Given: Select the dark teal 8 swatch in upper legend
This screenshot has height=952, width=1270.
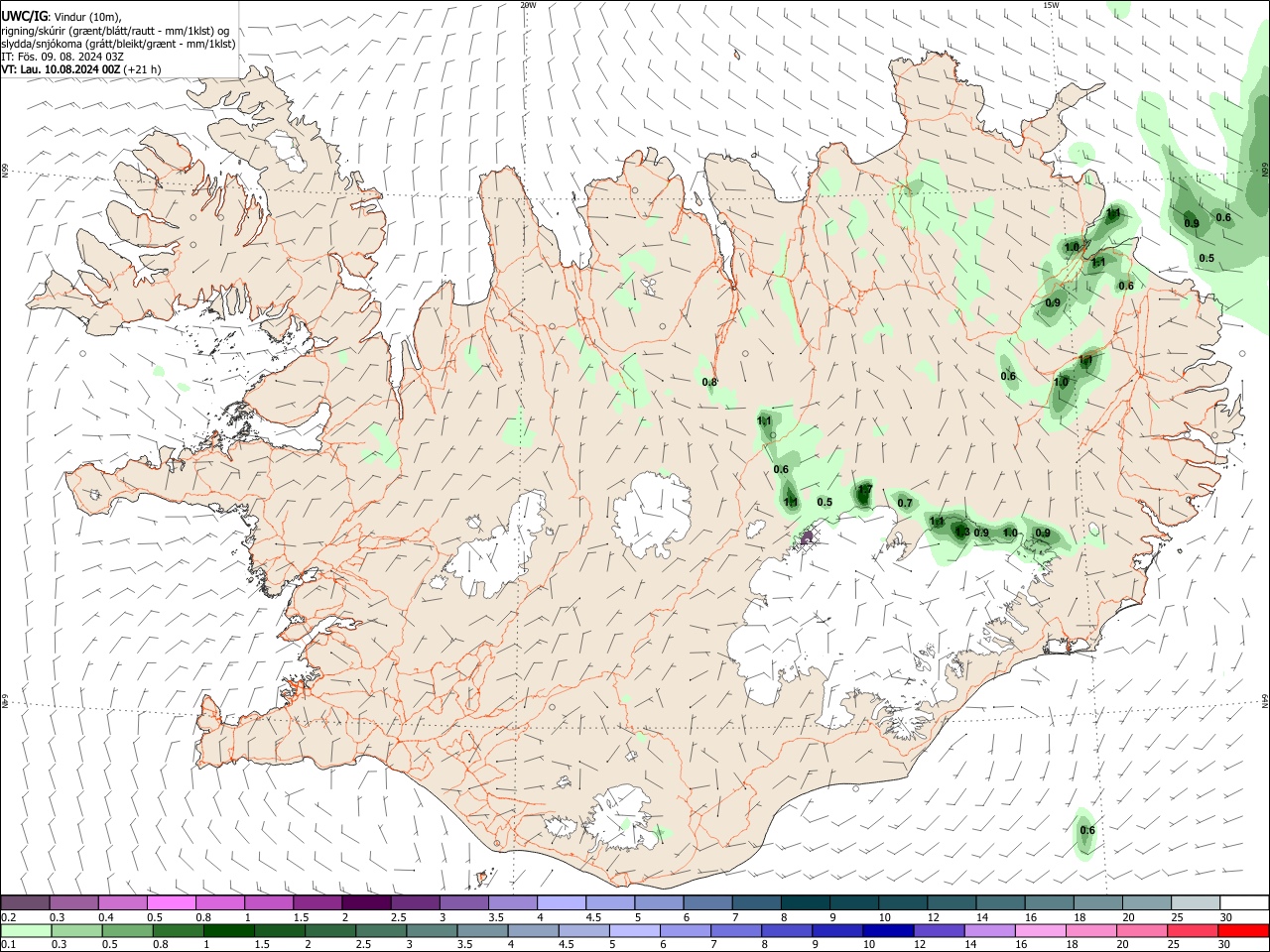Looking at the screenshot, I should point(806,903).
